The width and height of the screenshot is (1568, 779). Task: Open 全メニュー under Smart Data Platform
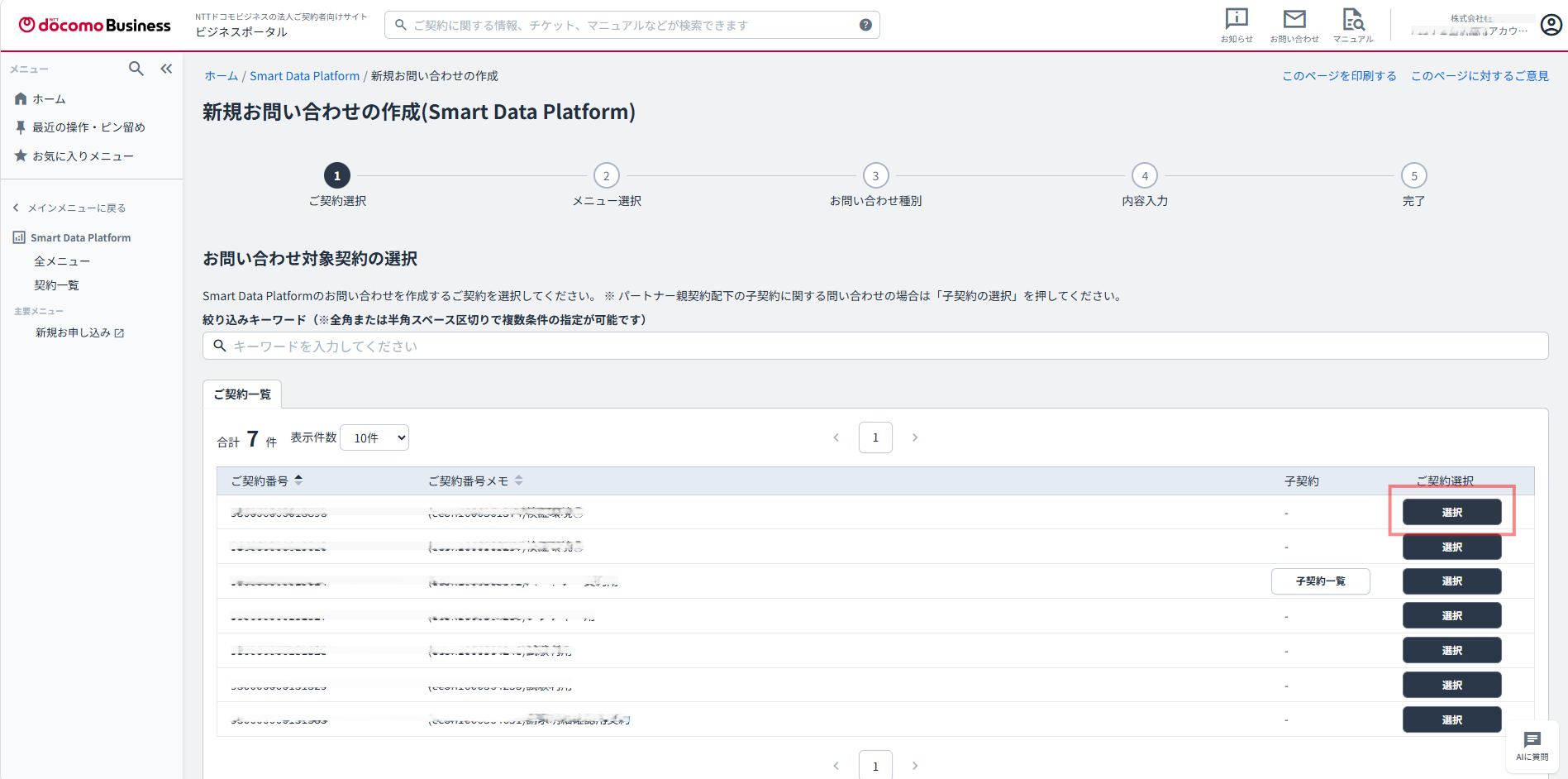[62, 261]
